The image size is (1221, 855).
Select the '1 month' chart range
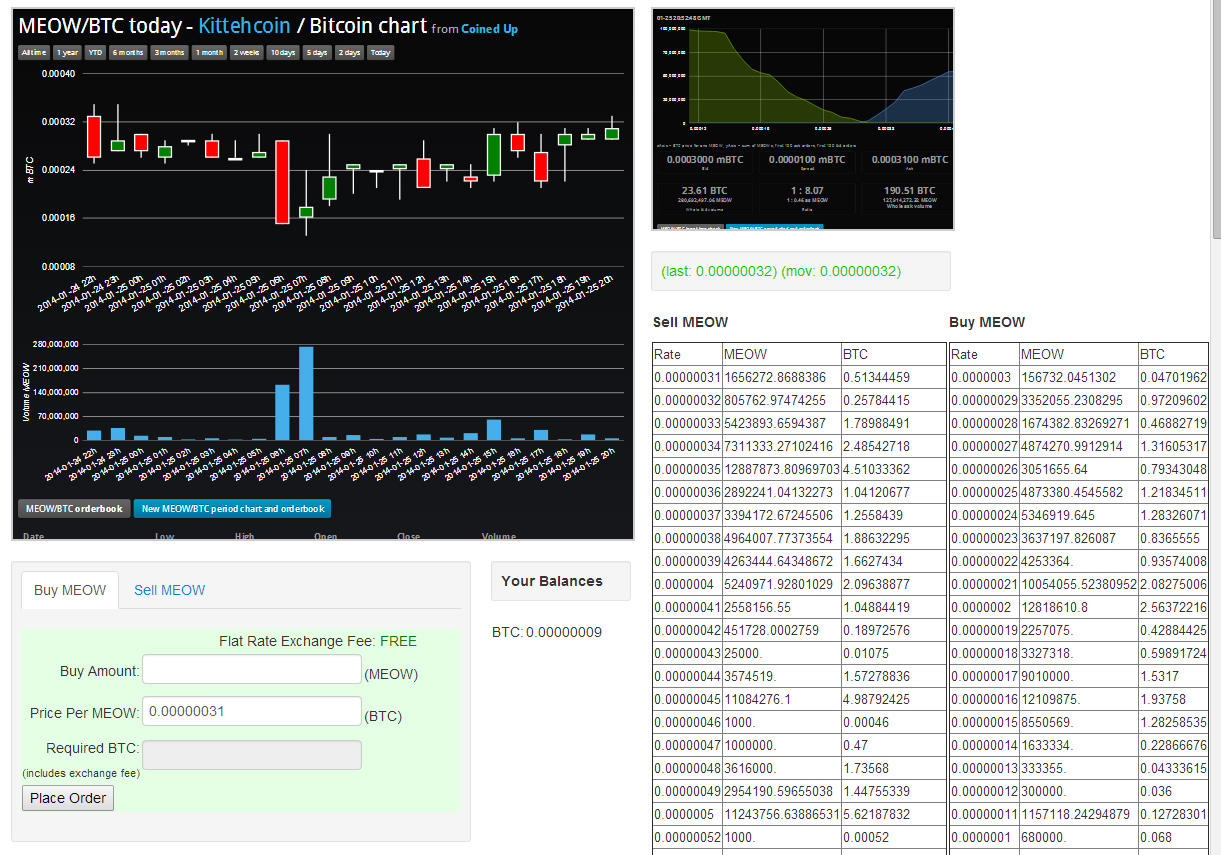pyautogui.click(x=209, y=52)
